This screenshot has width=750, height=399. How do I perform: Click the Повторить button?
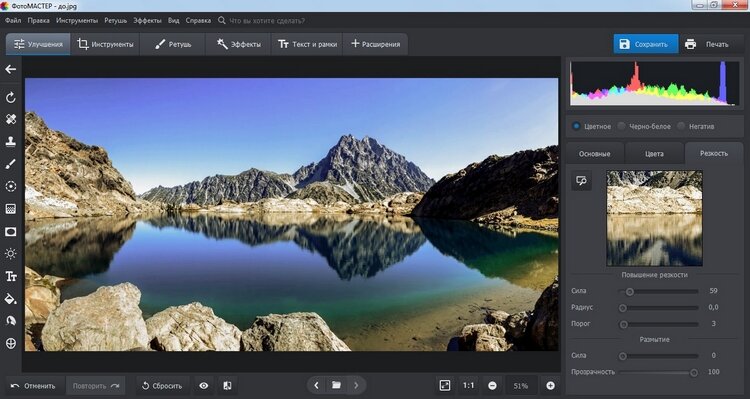tap(96, 386)
